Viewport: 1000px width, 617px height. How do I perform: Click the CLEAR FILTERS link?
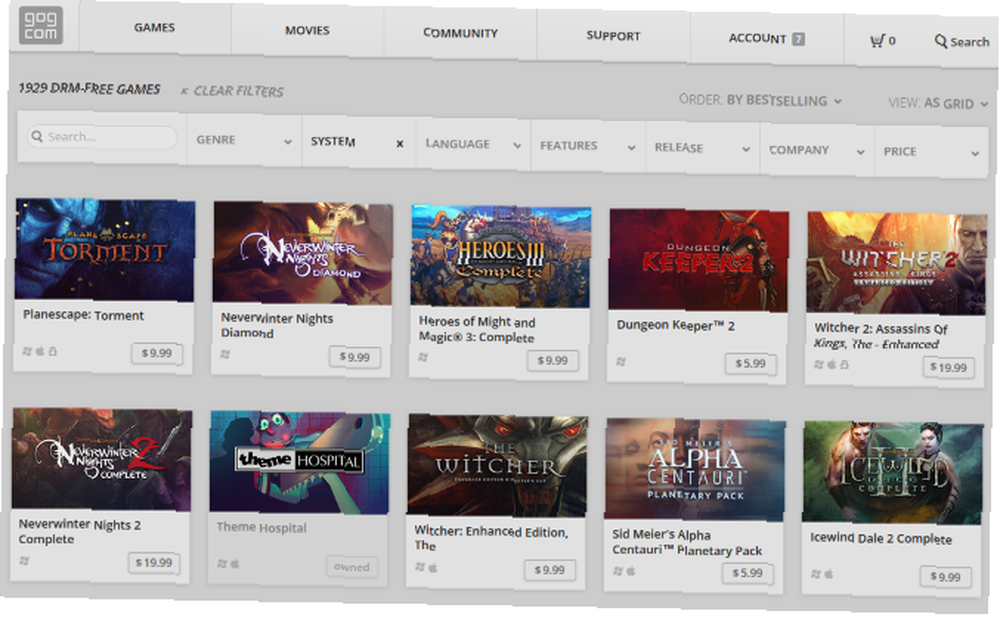[232, 91]
